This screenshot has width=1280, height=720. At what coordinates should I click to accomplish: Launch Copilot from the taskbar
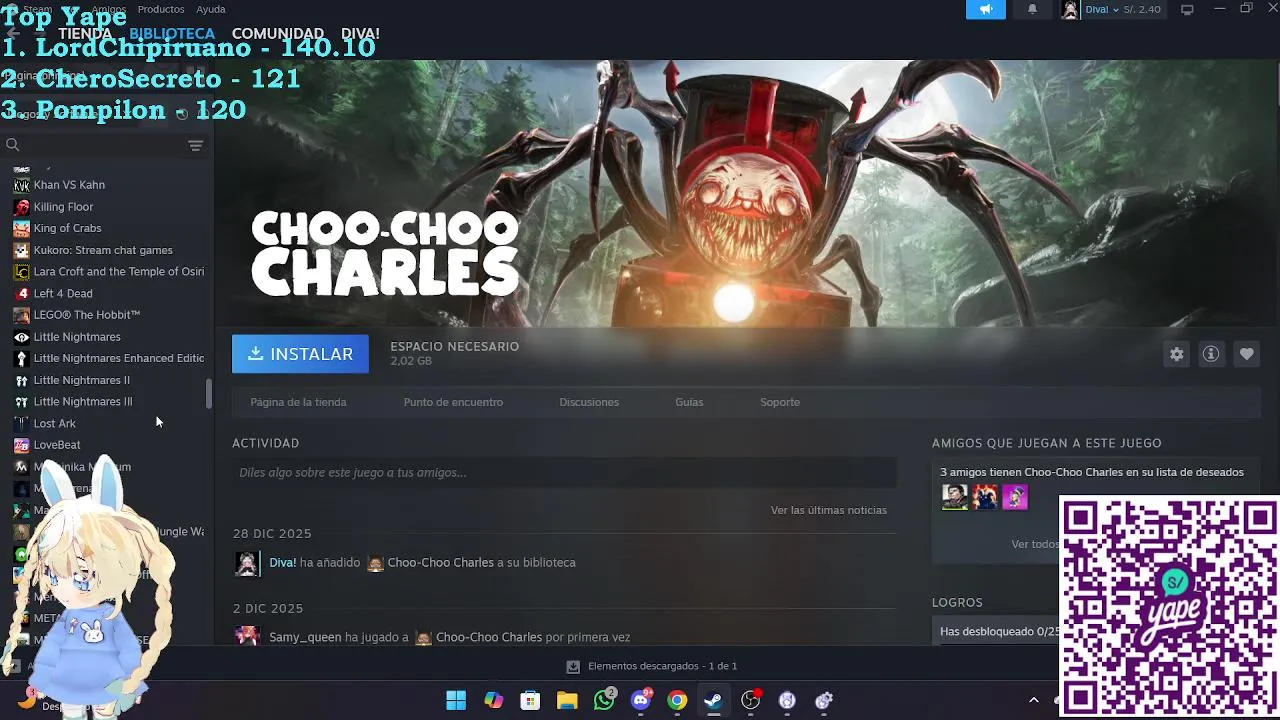[x=493, y=700]
